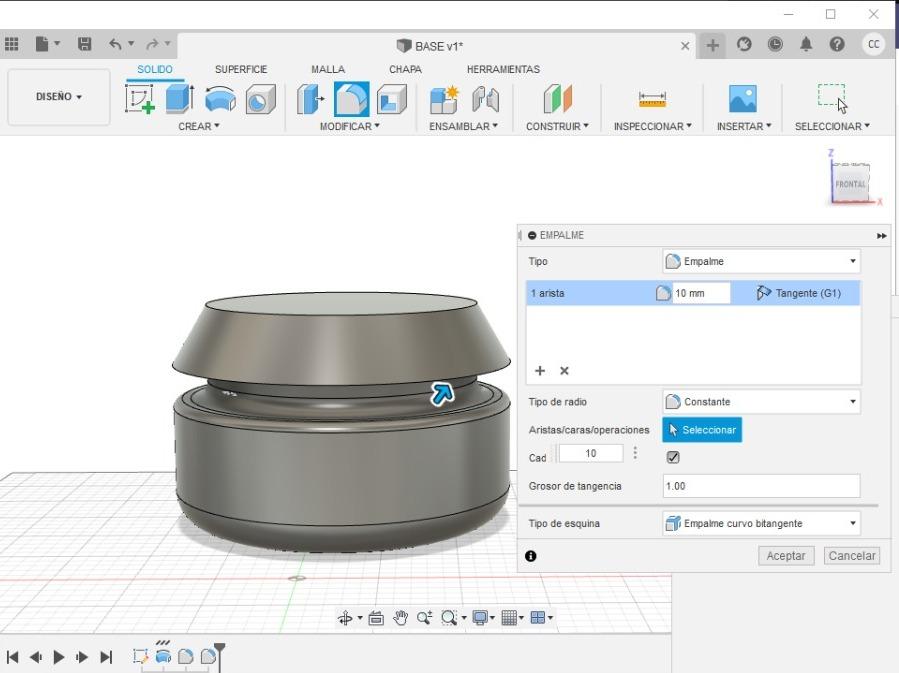This screenshot has width=899, height=673.
Task: Open the DISEÑO workspace dropdown
Action: pyautogui.click(x=59, y=97)
